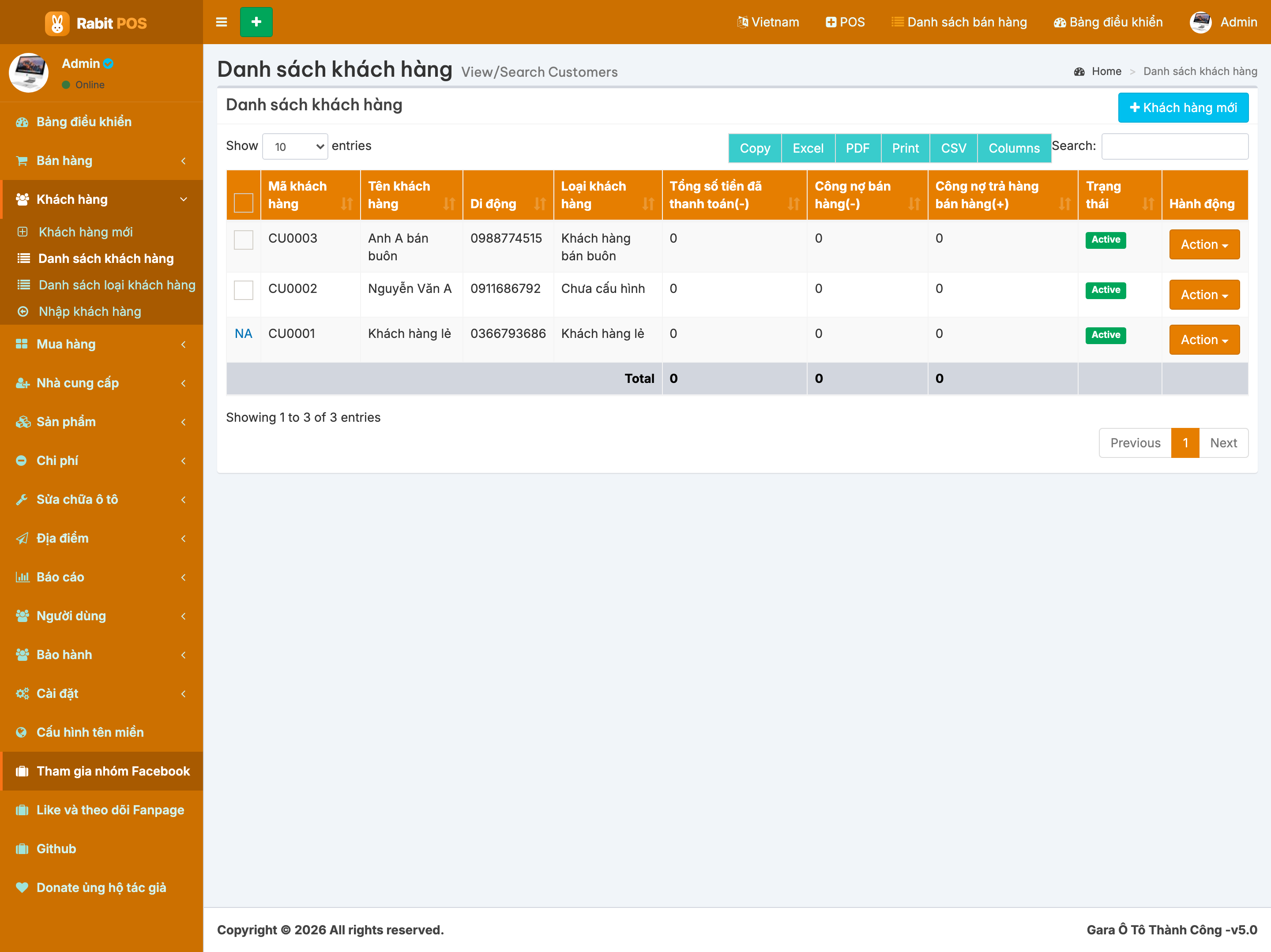Image resolution: width=1271 pixels, height=952 pixels.
Task: Sort by Trạng thái column arrows
Action: point(1148,204)
